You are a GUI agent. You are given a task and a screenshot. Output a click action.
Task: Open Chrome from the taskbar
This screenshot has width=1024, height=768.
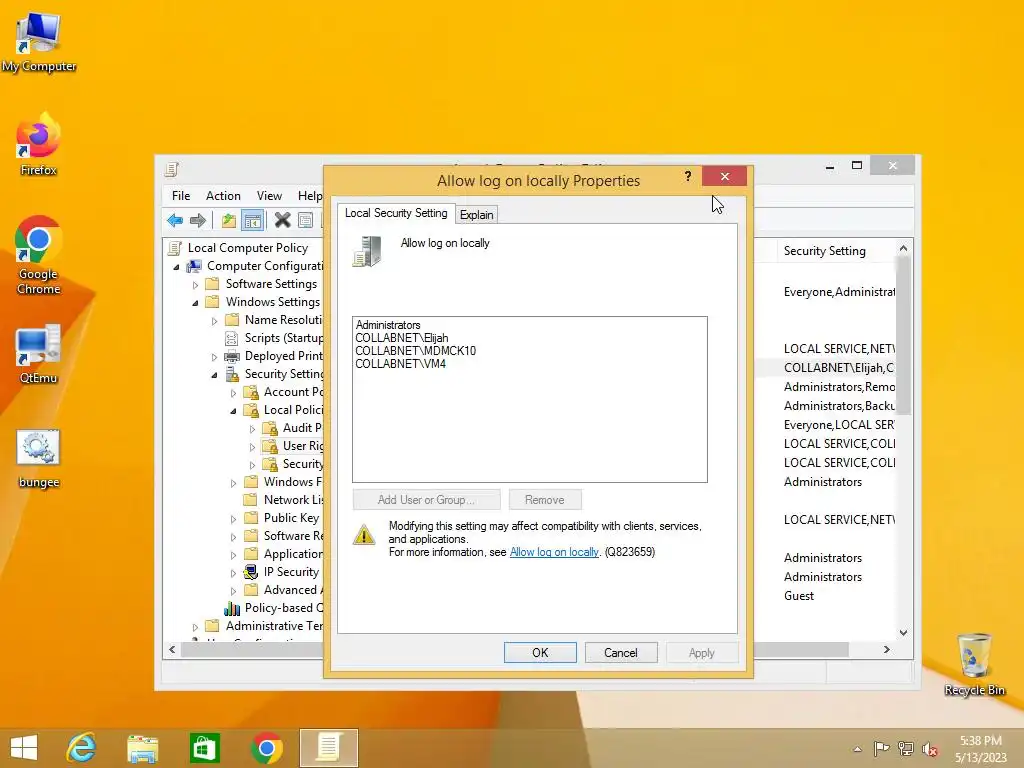click(266, 748)
